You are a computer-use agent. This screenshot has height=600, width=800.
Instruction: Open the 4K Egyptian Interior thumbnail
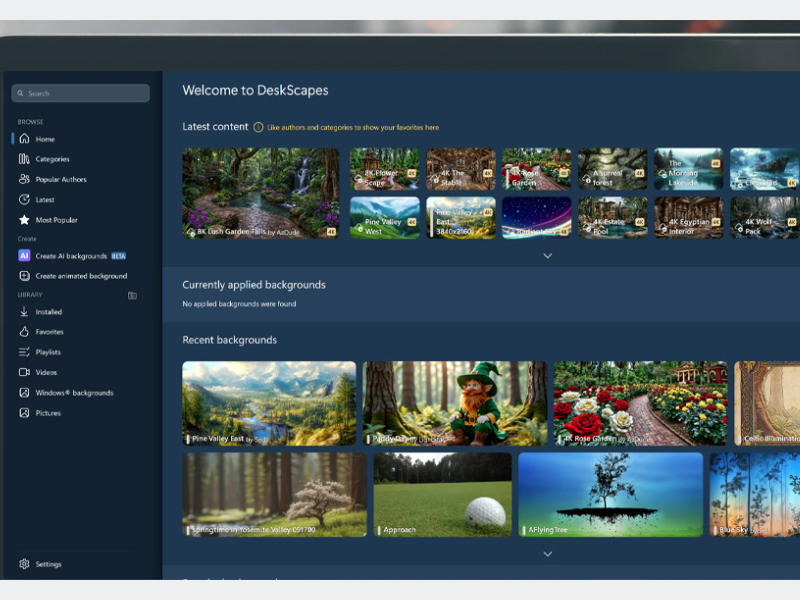pyautogui.click(x=689, y=218)
